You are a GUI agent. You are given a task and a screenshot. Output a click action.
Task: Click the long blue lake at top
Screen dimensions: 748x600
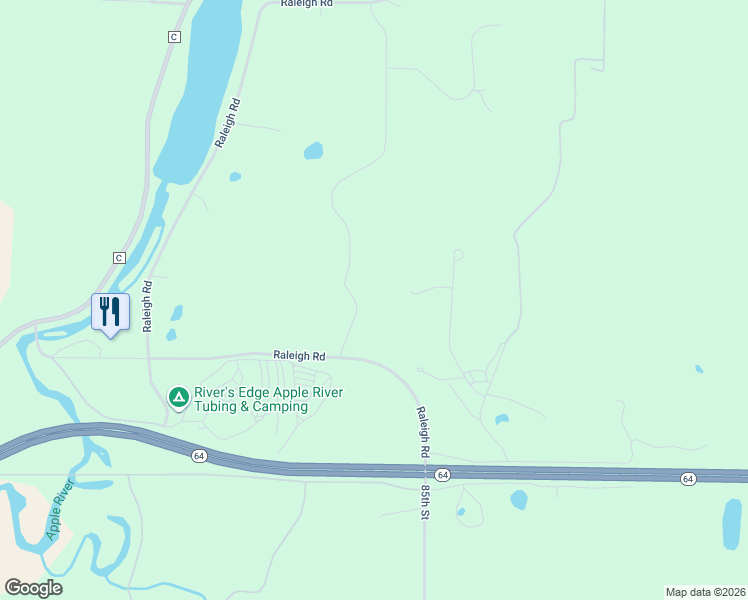[x=198, y=91]
